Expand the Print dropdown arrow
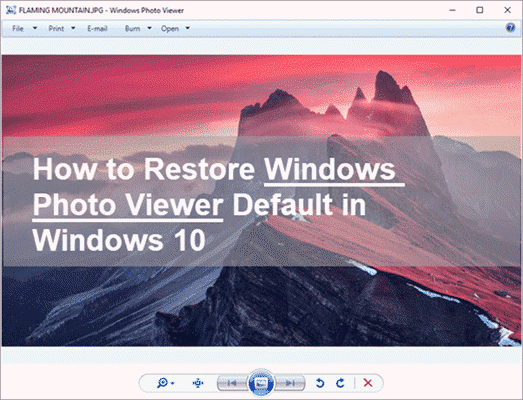The image size is (523, 400). [73, 28]
